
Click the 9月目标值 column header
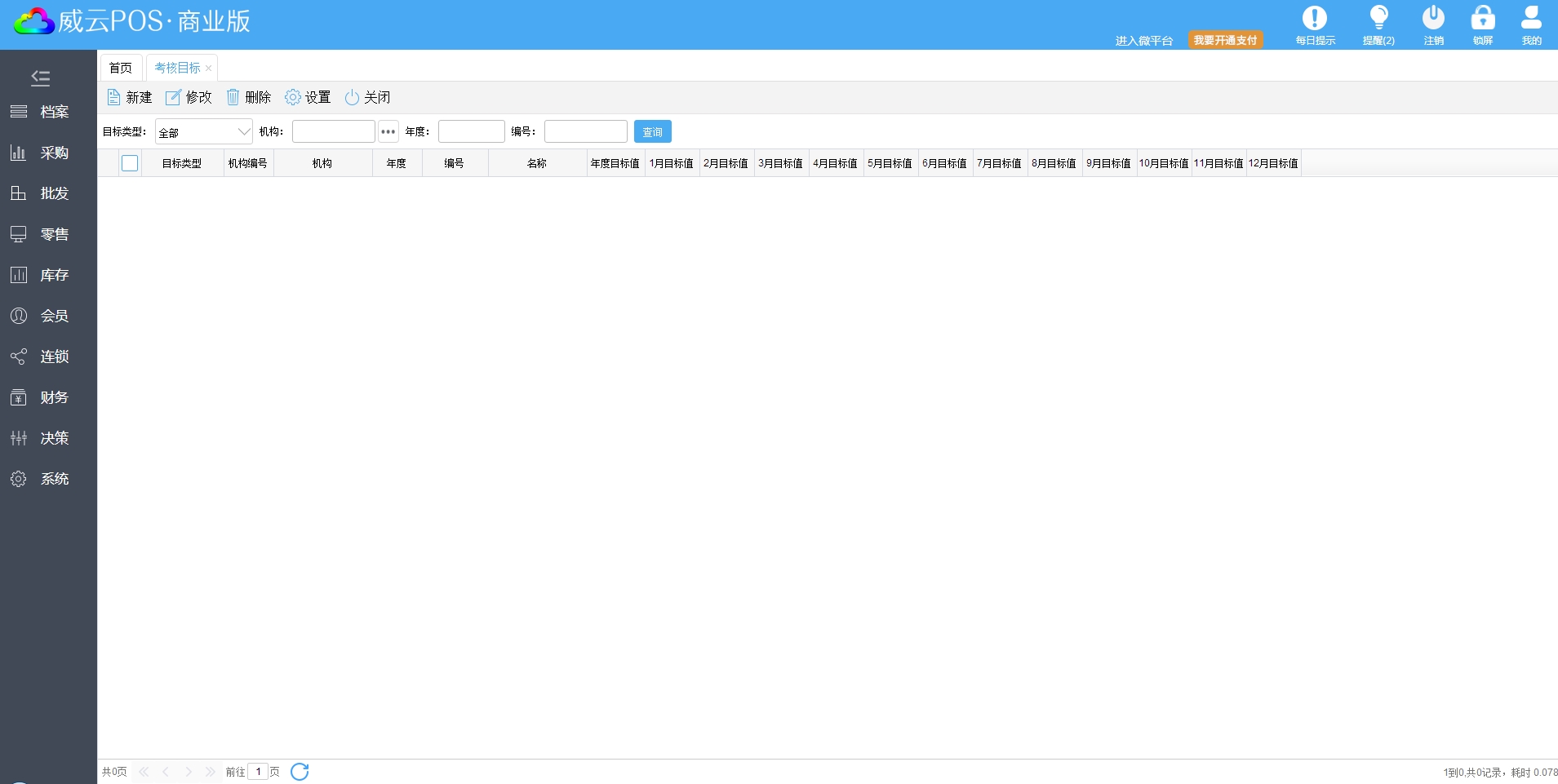click(1109, 163)
